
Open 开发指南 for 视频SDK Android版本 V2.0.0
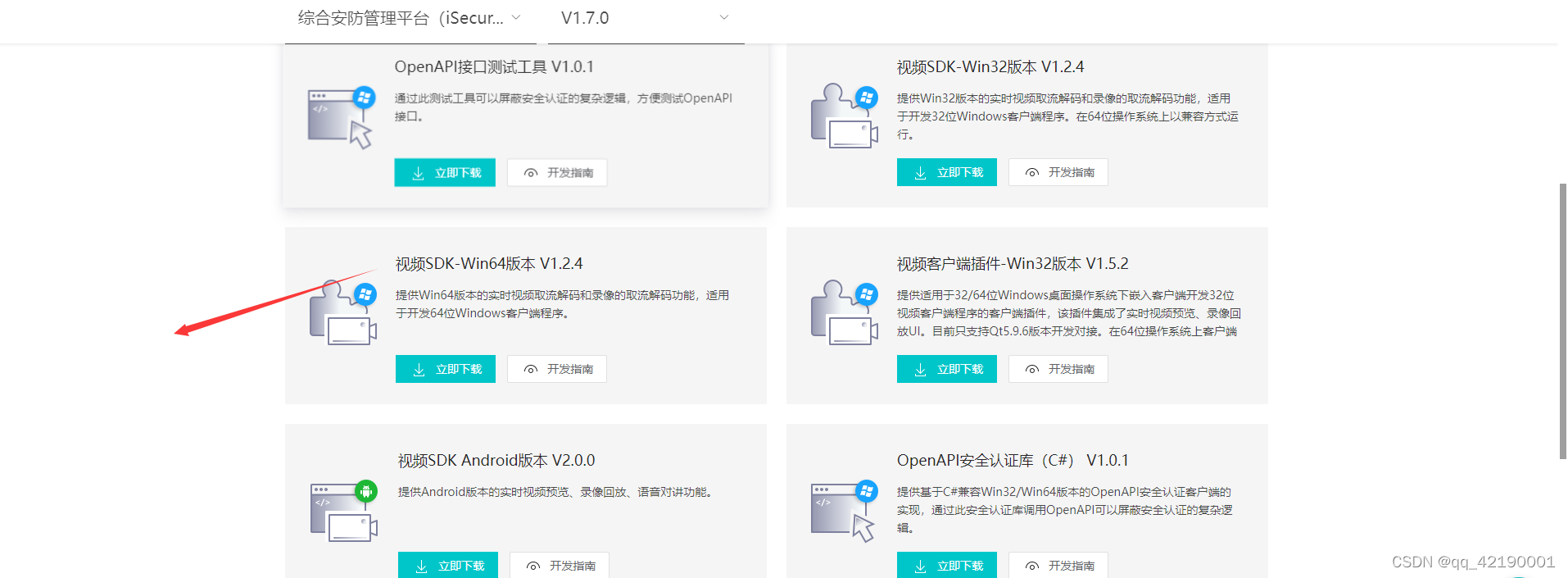[560, 566]
